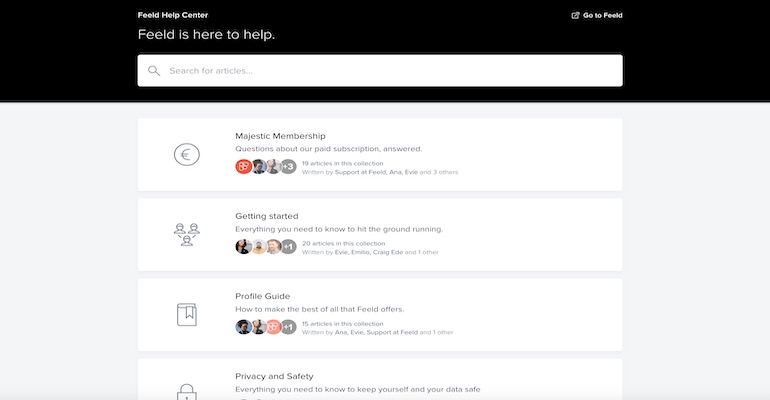This screenshot has width=770, height=400.
Task: Click the 'Feeld is here to help.' heading
Action: tap(206, 34)
